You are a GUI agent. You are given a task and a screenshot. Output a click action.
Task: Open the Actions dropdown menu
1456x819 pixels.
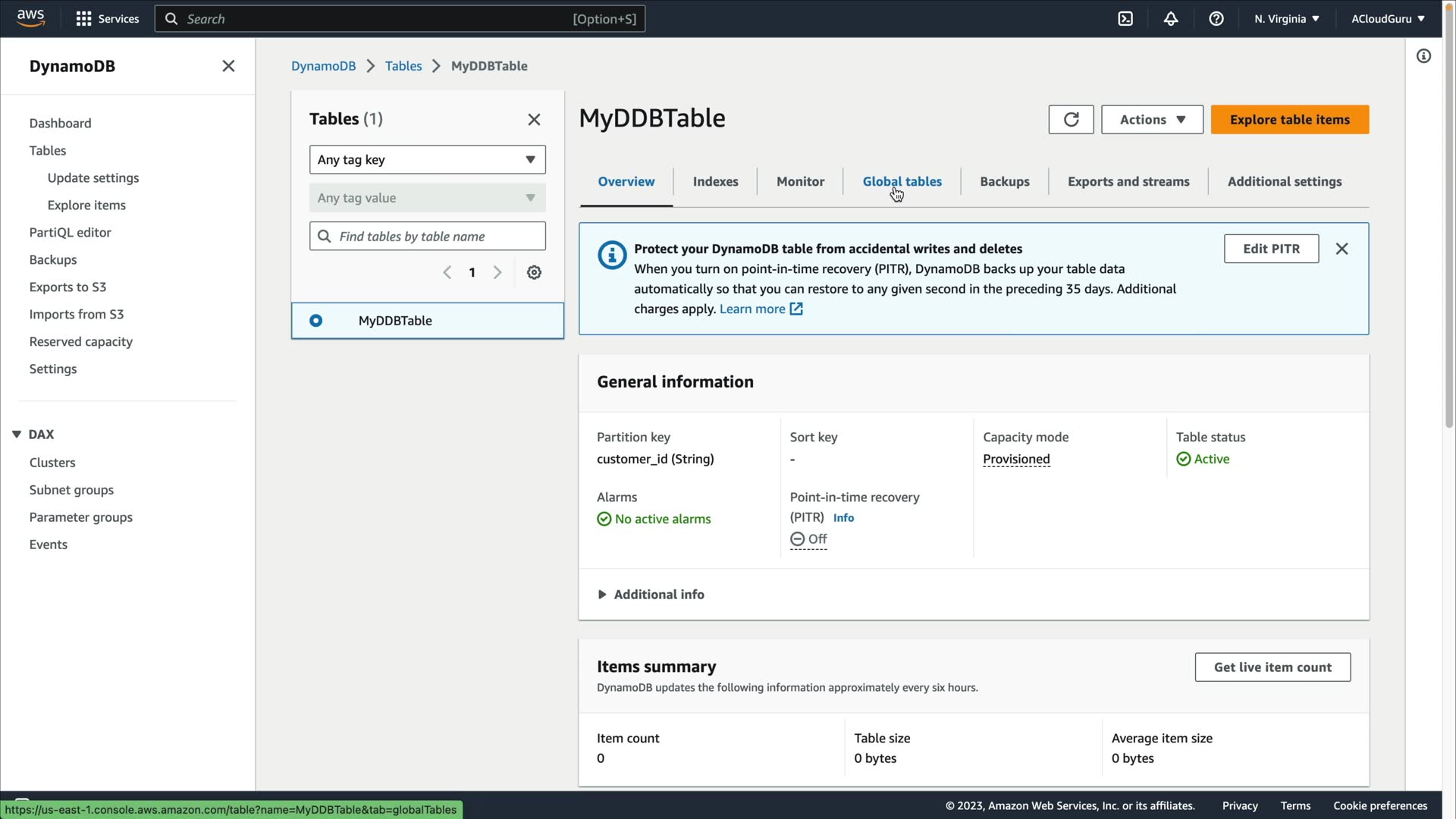(x=1151, y=120)
